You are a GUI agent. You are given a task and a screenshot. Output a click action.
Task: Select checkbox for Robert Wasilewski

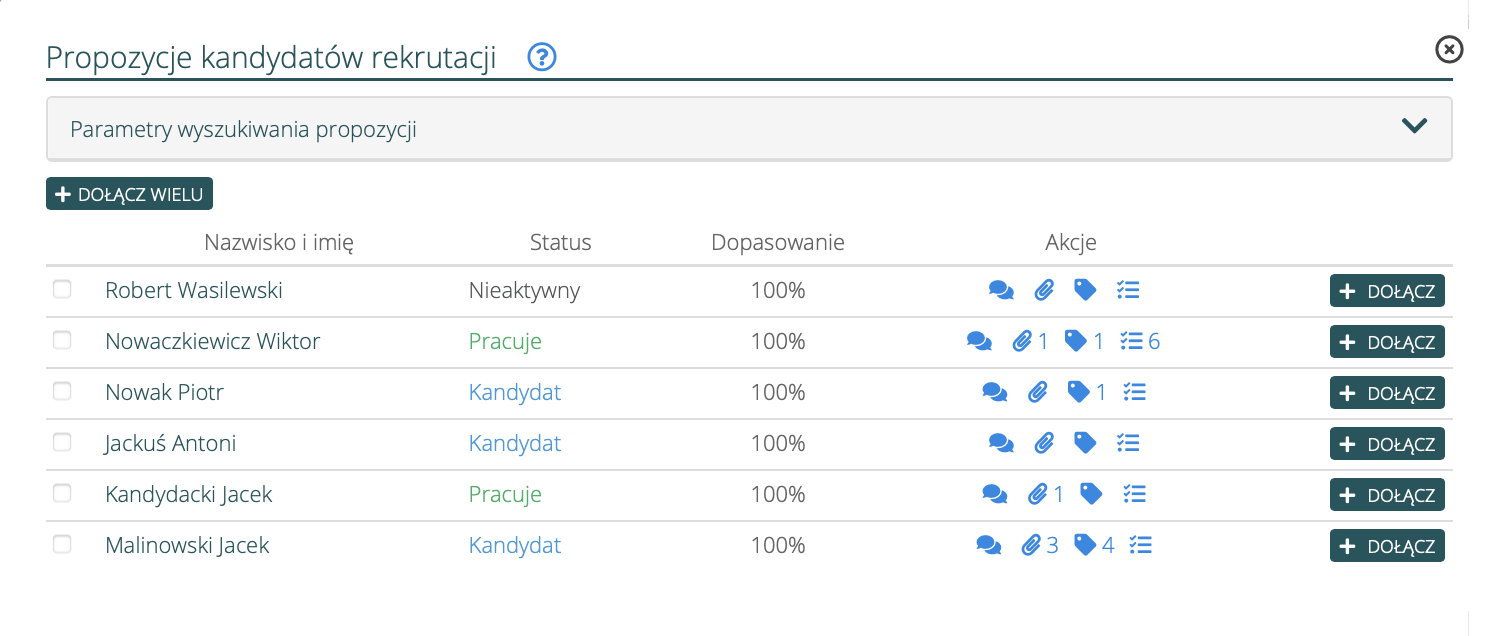[x=62, y=290]
